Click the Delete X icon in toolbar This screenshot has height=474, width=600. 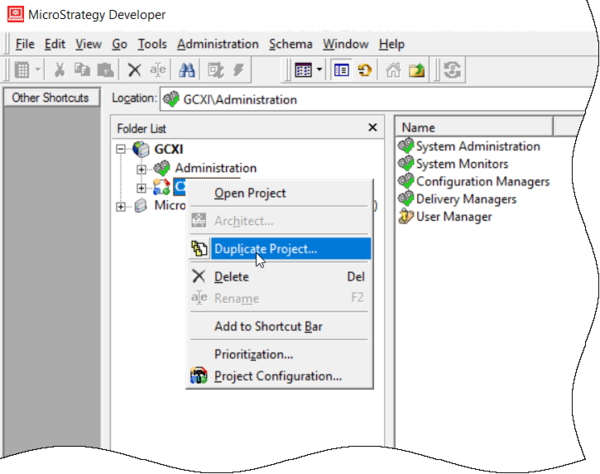click(x=135, y=71)
